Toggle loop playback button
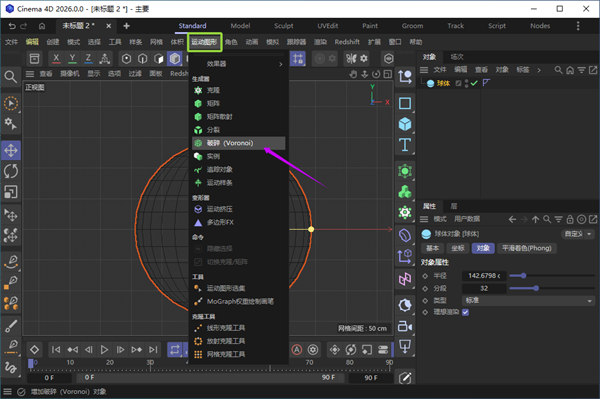 click(175, 350)
